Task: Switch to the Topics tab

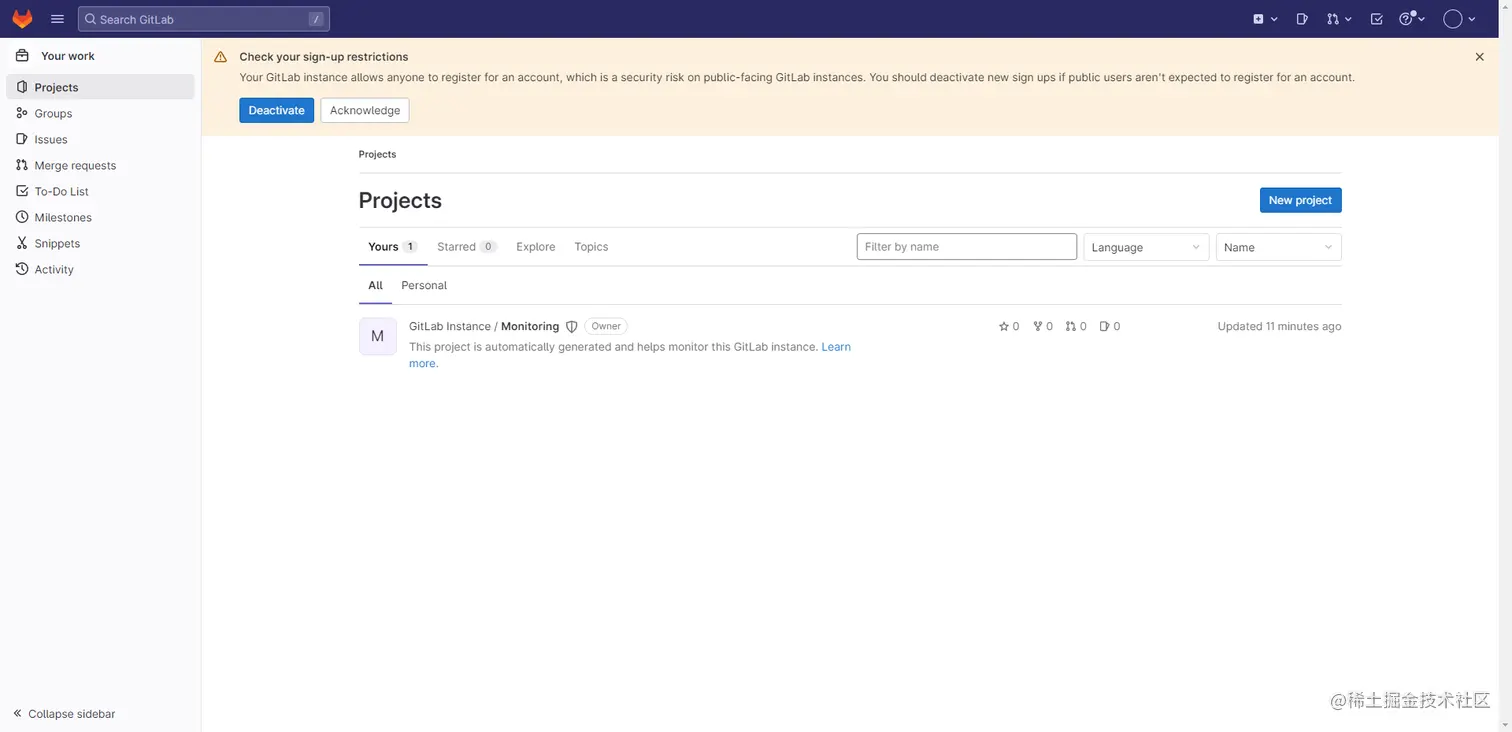Action: coord(591,247)
